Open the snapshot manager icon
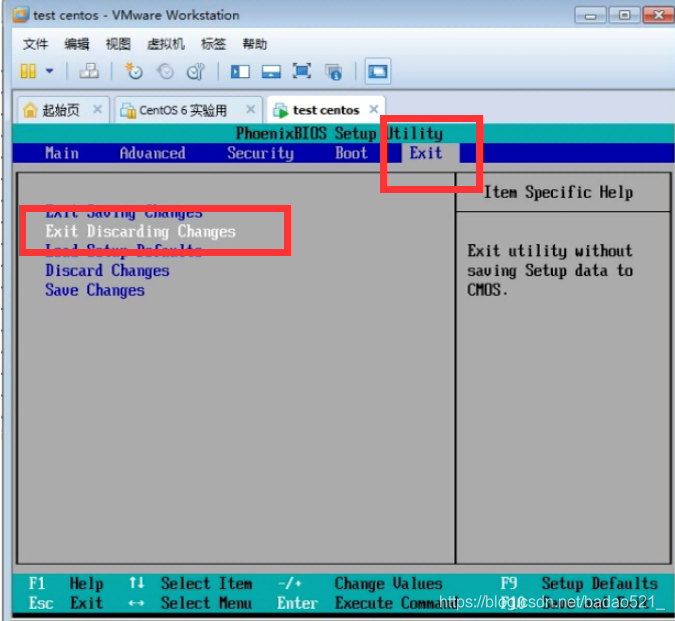 pos(196,71)
